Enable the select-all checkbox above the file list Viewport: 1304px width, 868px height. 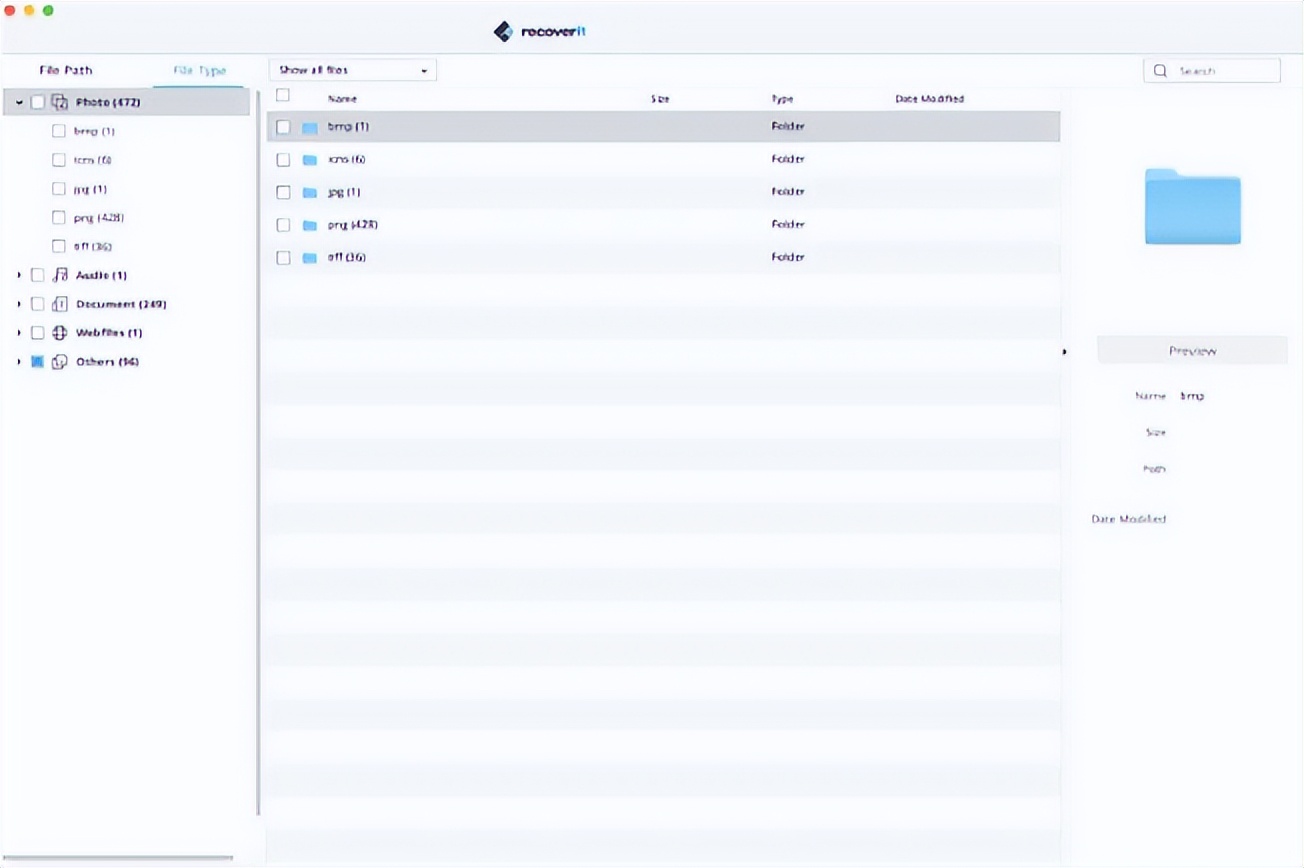283,97
